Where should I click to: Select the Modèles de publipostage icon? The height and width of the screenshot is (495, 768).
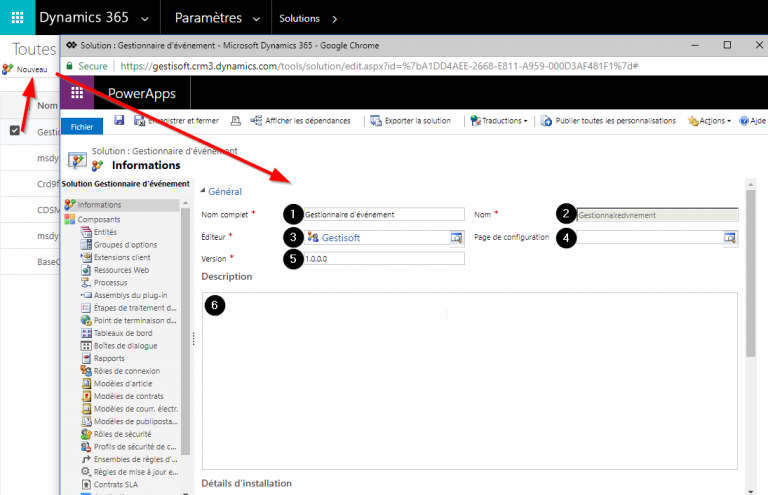pos(86,422)
